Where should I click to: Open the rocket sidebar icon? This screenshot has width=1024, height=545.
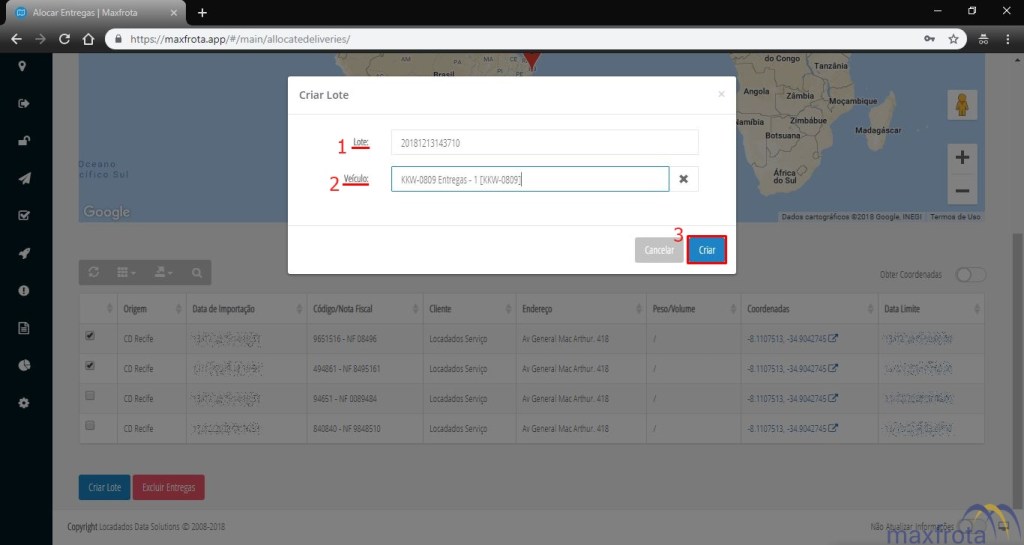point(23,253)
